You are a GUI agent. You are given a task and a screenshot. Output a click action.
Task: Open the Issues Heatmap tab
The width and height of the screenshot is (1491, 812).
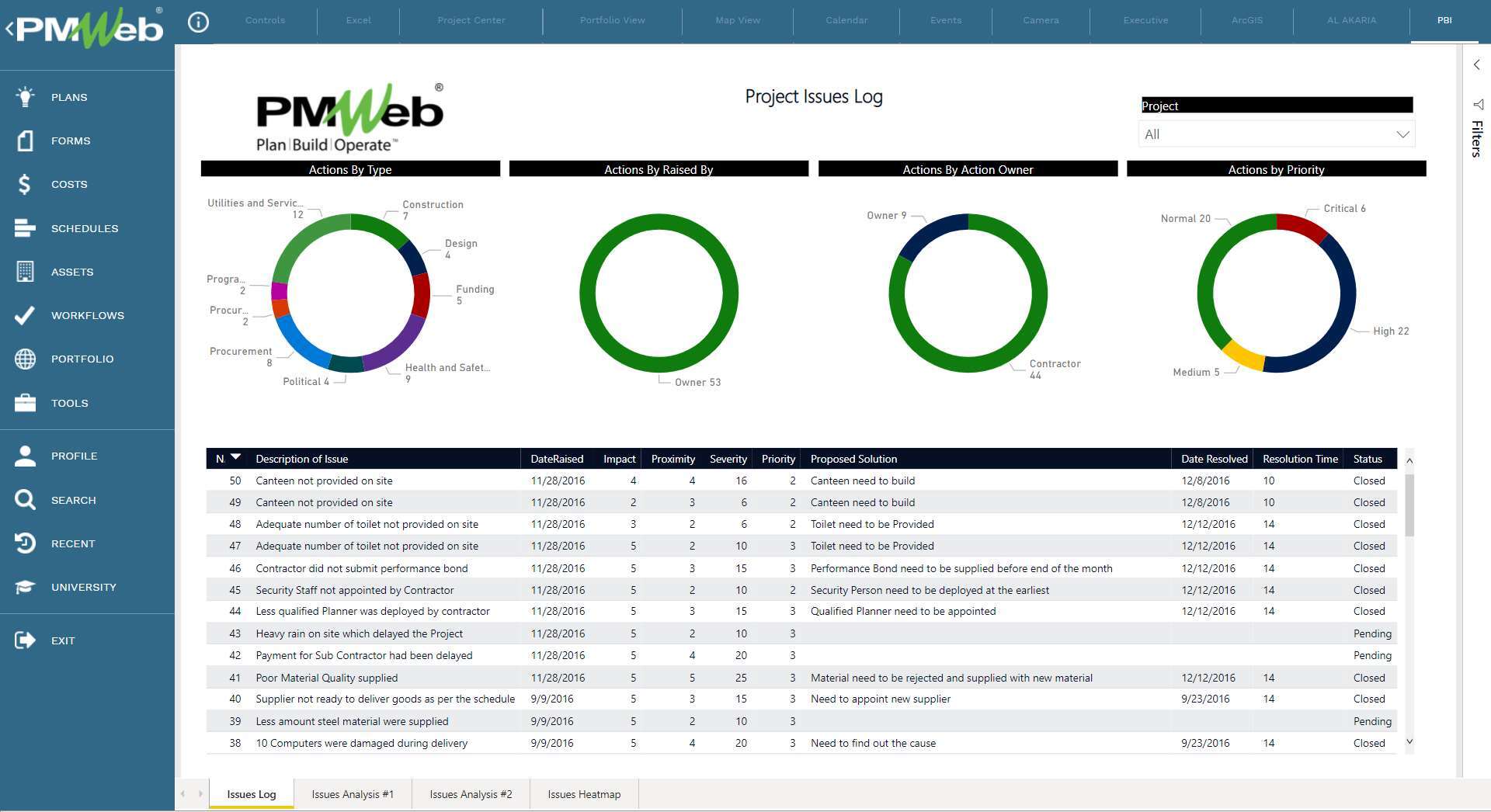tap(583, 794)
